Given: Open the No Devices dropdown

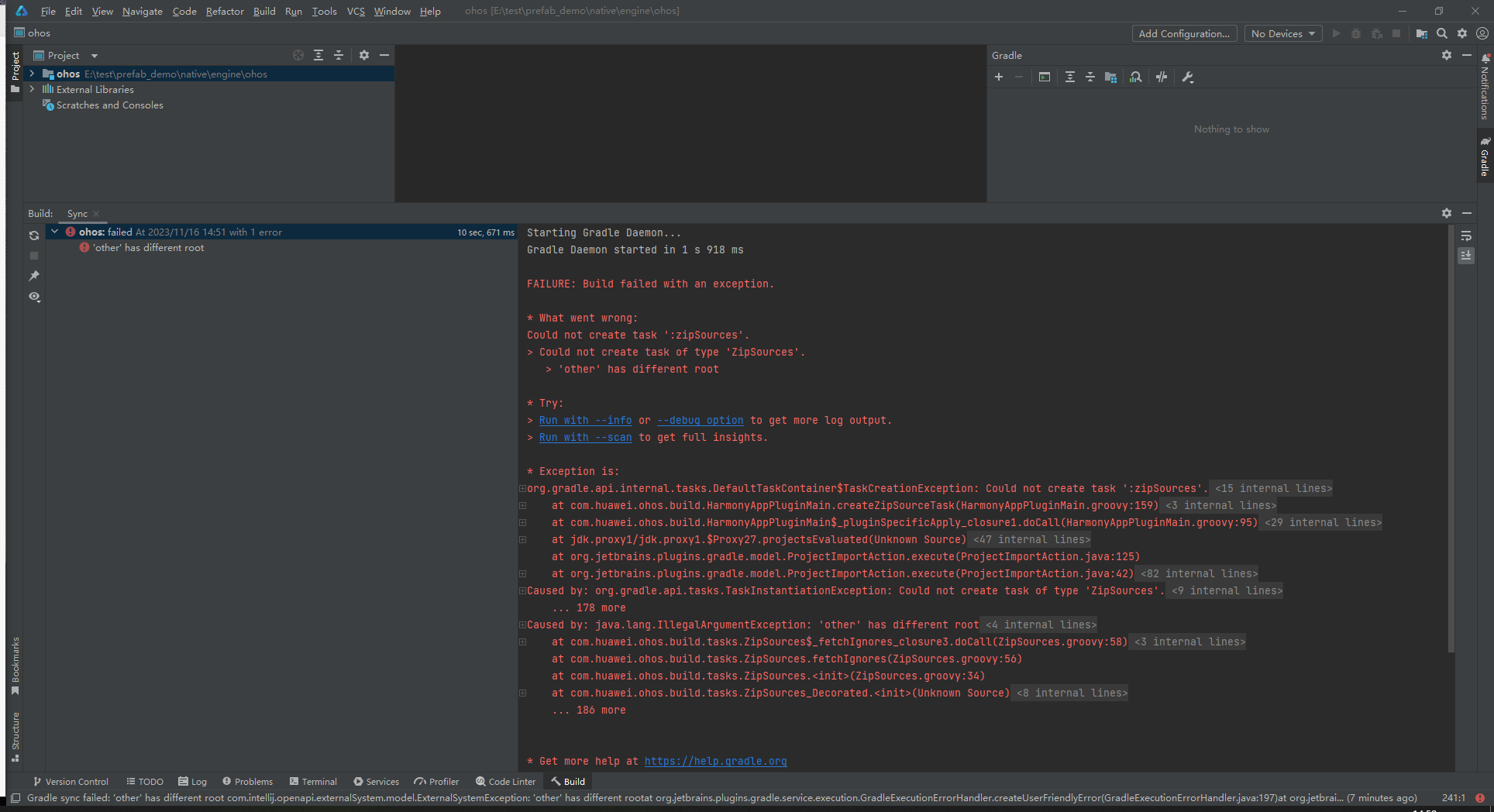Looking at the screenshot, I should 1283,33.
